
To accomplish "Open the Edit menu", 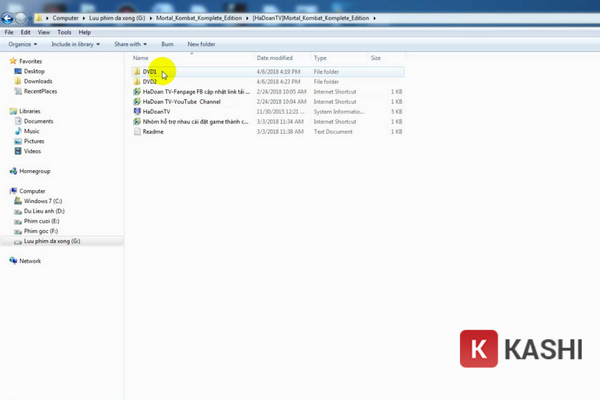I will coord(25,32).
